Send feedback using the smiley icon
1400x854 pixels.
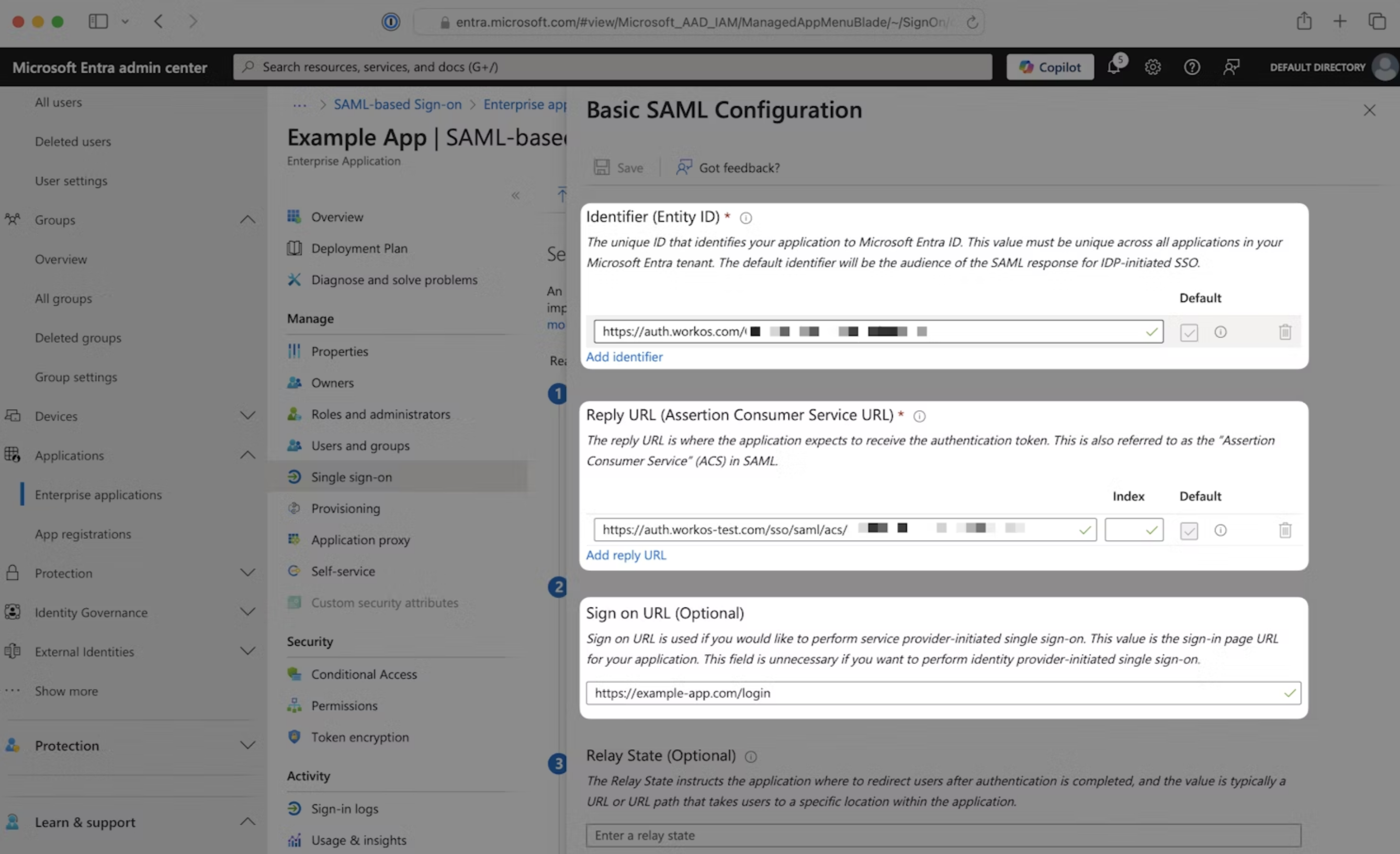1231,66
